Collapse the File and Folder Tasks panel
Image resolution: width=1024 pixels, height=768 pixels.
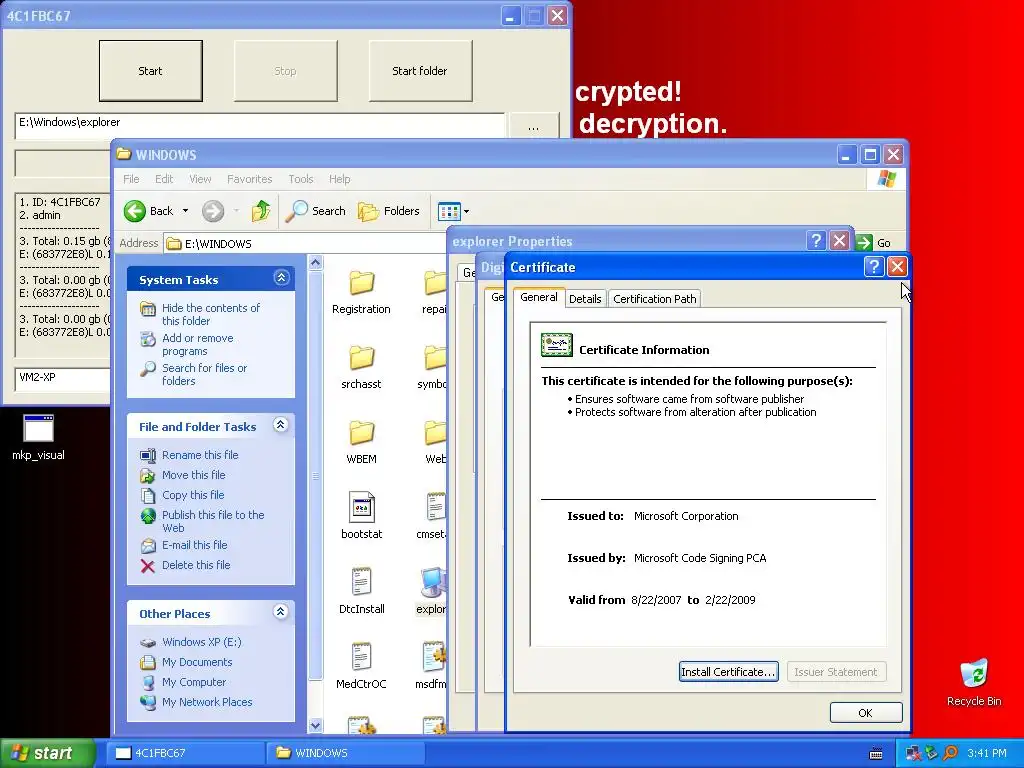pyautogui.click(x=281, y=425)
